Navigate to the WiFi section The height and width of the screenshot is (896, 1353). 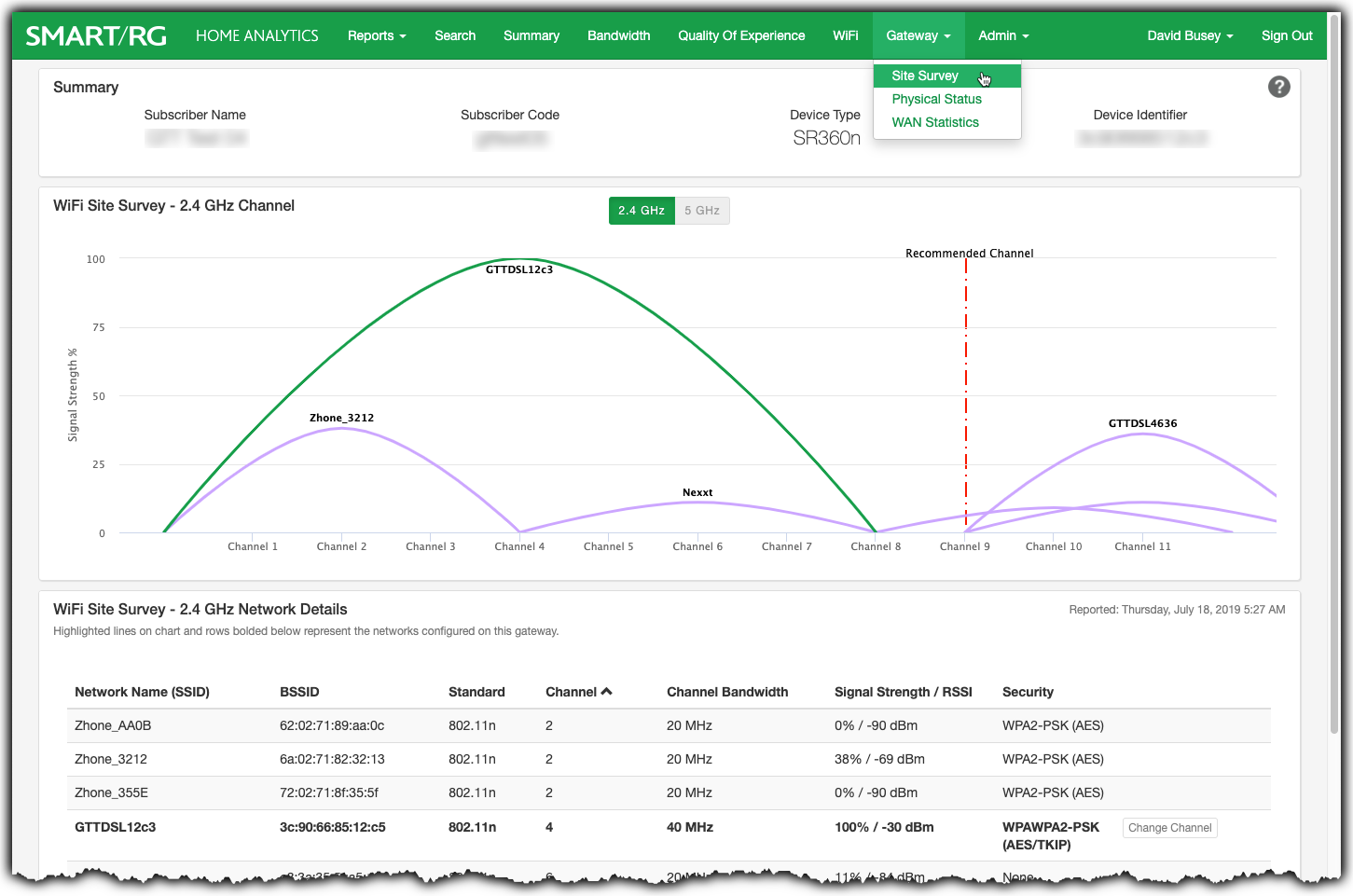pos(845,34)
